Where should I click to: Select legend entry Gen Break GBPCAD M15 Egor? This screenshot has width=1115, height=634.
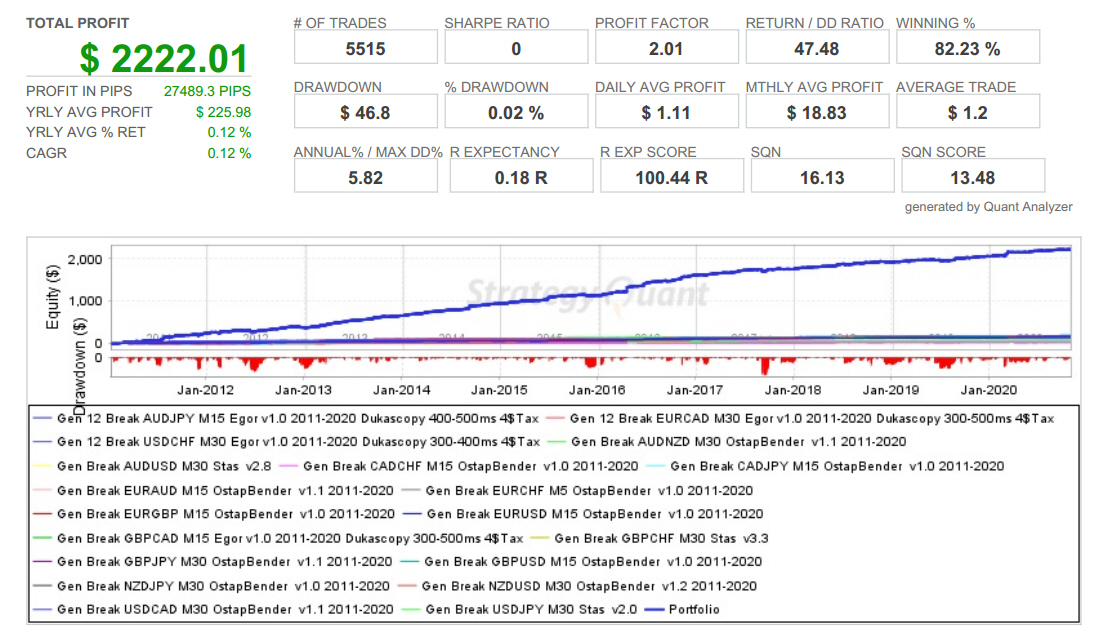click(x=278, y=538)
